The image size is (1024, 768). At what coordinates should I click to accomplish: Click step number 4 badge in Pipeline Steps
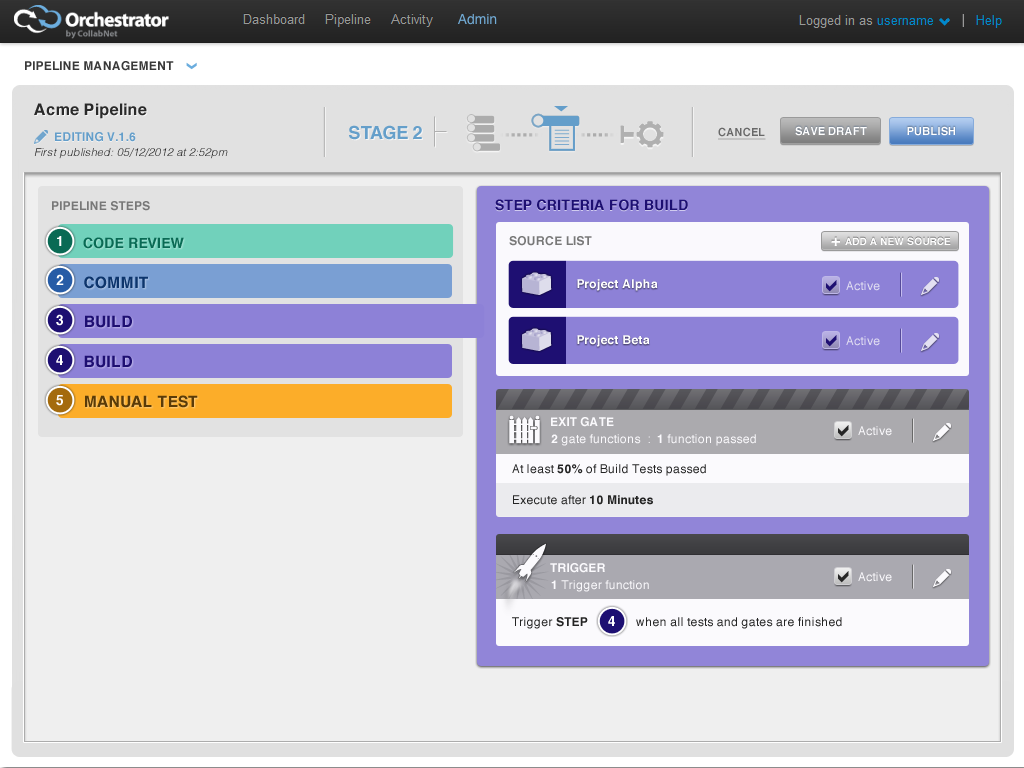[60, 360]
